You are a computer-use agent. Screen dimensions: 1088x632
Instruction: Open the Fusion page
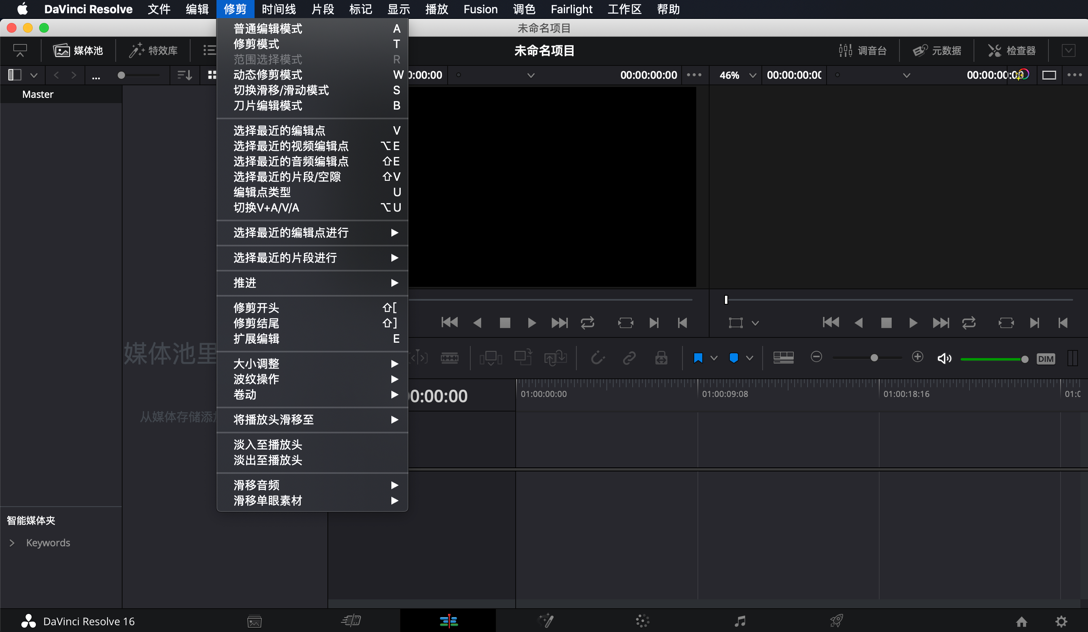(546, 620)
